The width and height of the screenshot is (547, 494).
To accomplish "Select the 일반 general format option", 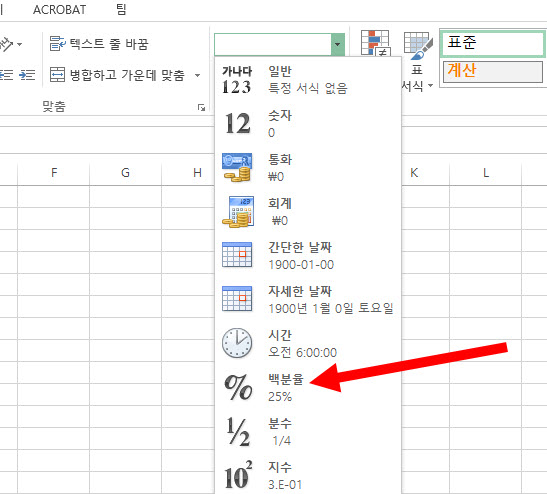I will coord(308,80).
